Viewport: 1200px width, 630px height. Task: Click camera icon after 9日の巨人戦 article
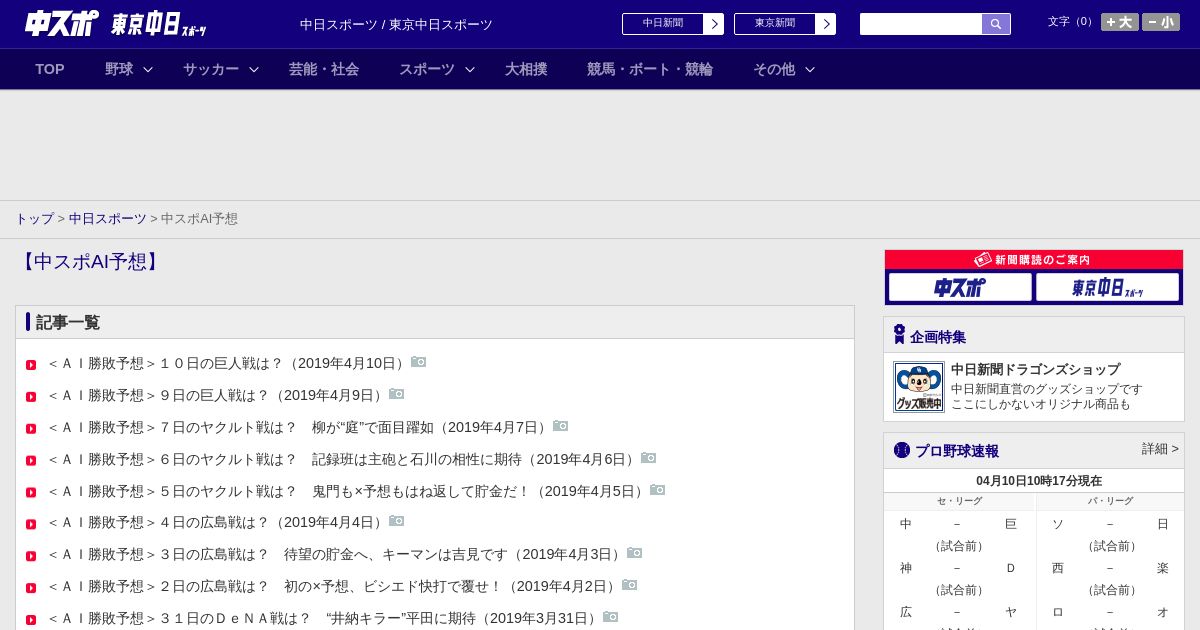pyautogui.click(x=397, y=394)
